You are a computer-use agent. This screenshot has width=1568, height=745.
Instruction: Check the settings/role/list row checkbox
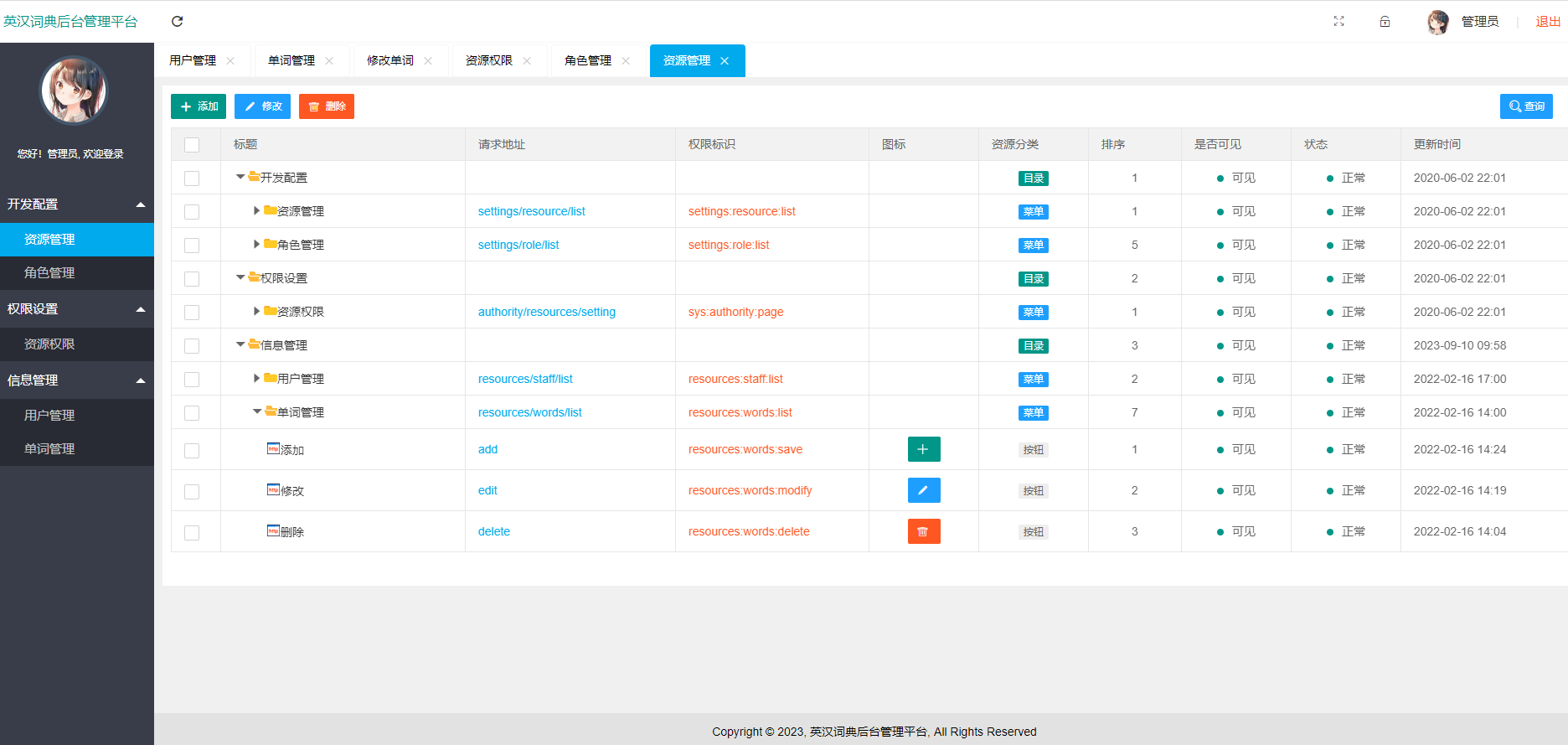(192, 246)
